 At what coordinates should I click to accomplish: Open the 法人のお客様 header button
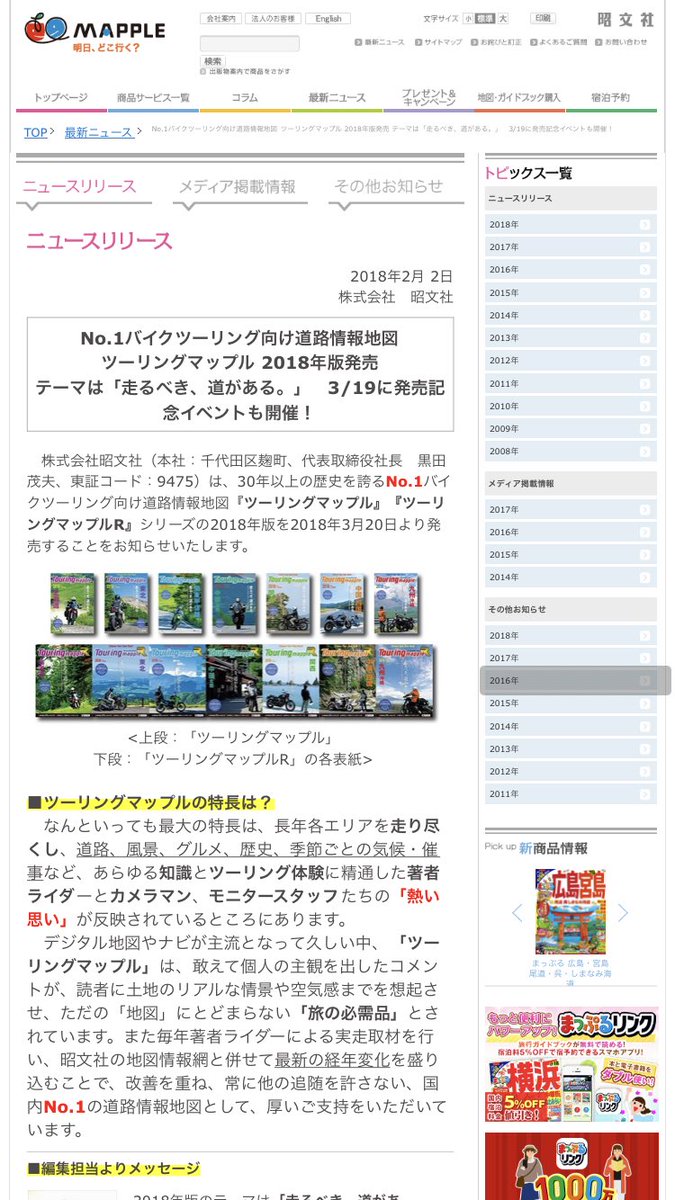tap(274, 18)
